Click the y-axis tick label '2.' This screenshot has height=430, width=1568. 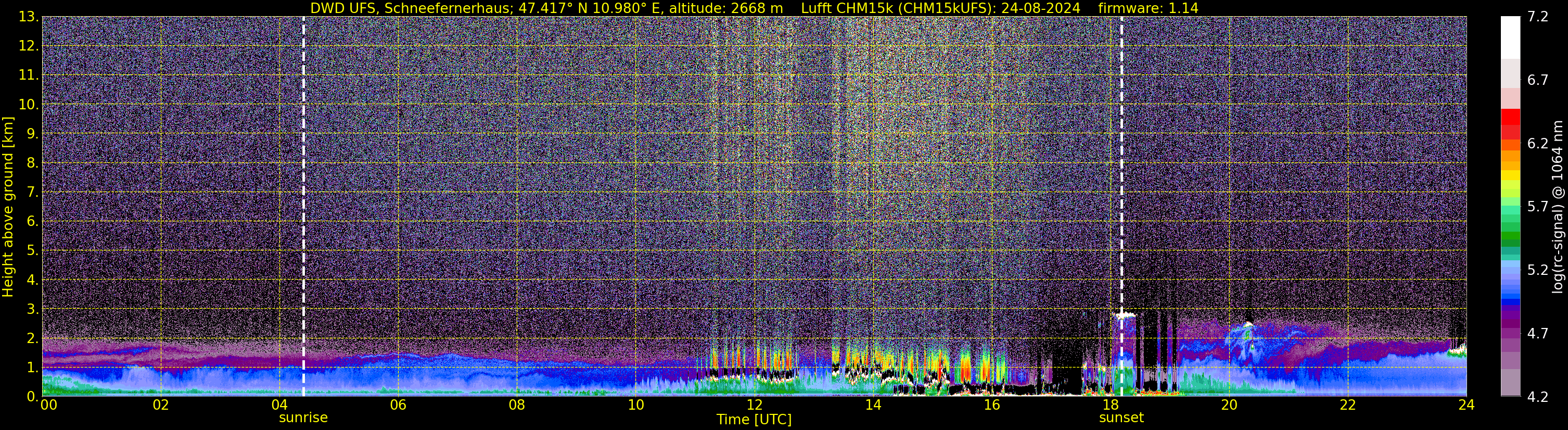click(x=32, y=339)
